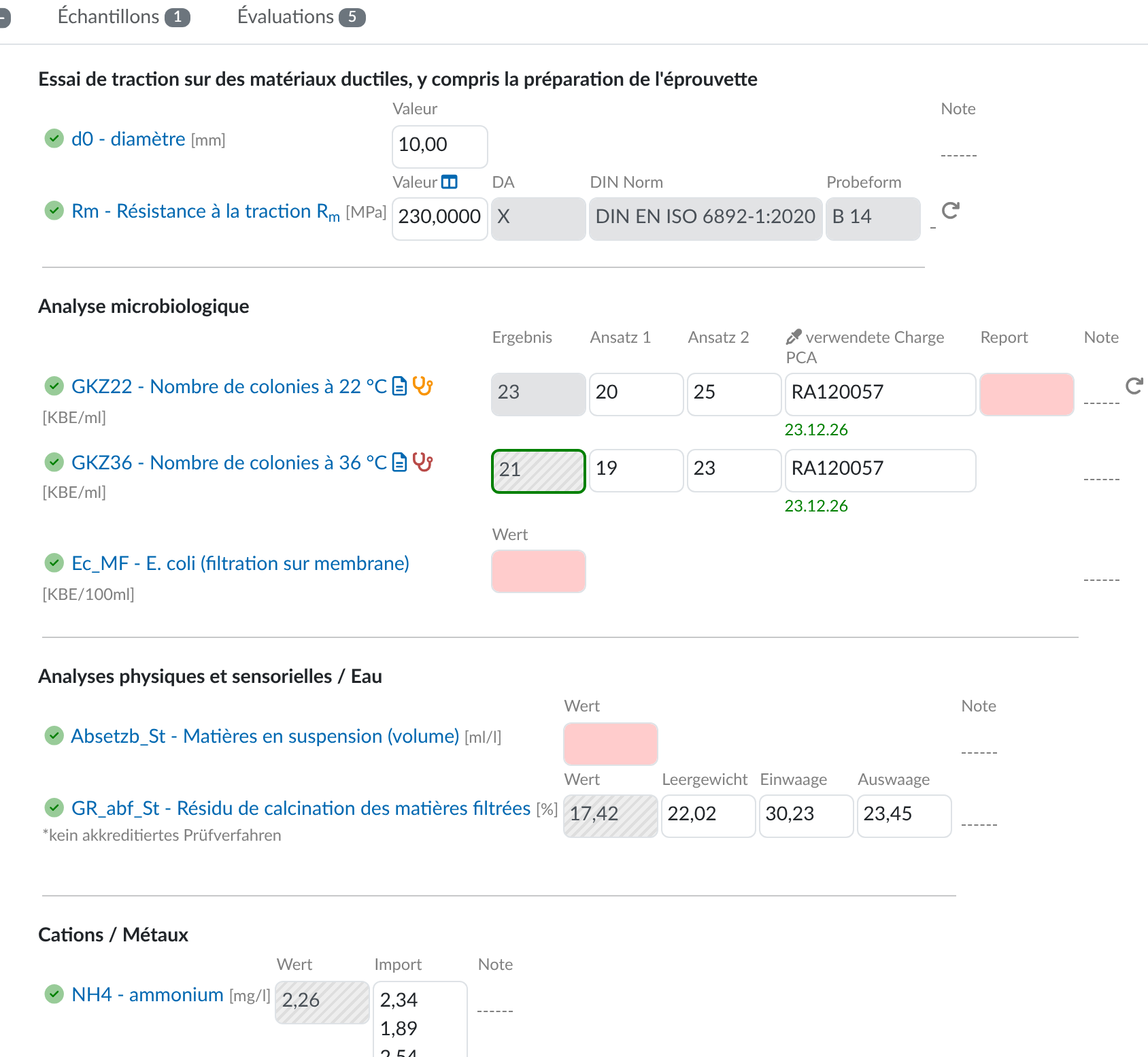The image size is (1148, 1057).
Task: Click the charge field RA120057 in the GKZ36 row
Action: pos(880,470)
